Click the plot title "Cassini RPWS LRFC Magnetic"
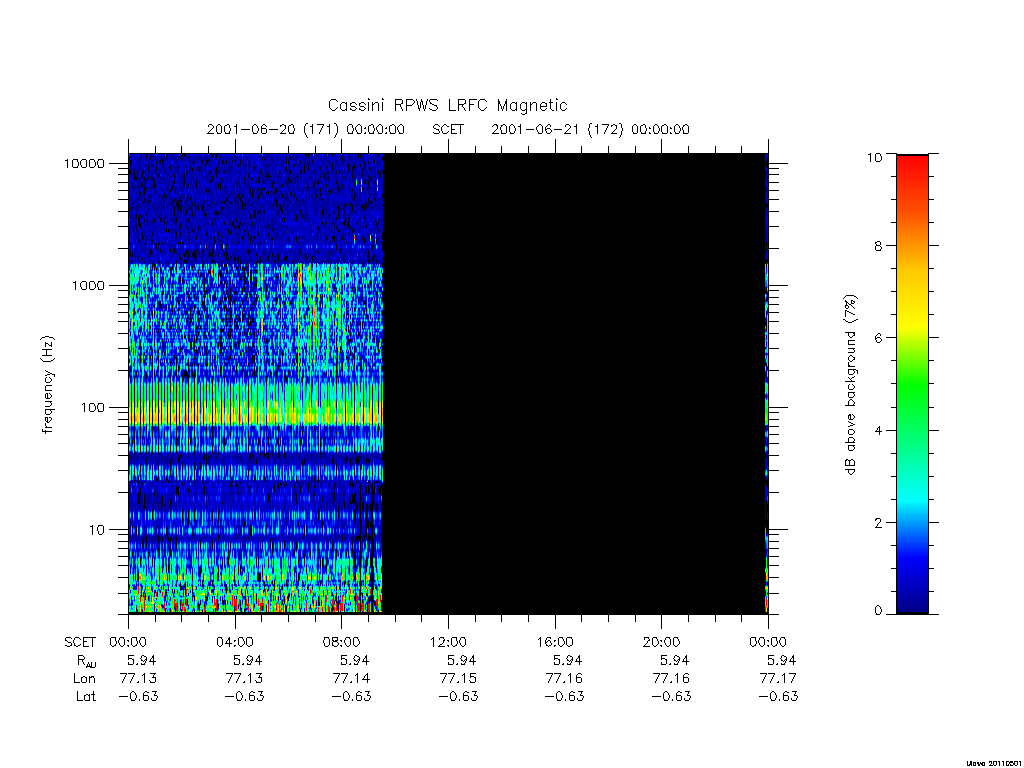 pos(447,105)
